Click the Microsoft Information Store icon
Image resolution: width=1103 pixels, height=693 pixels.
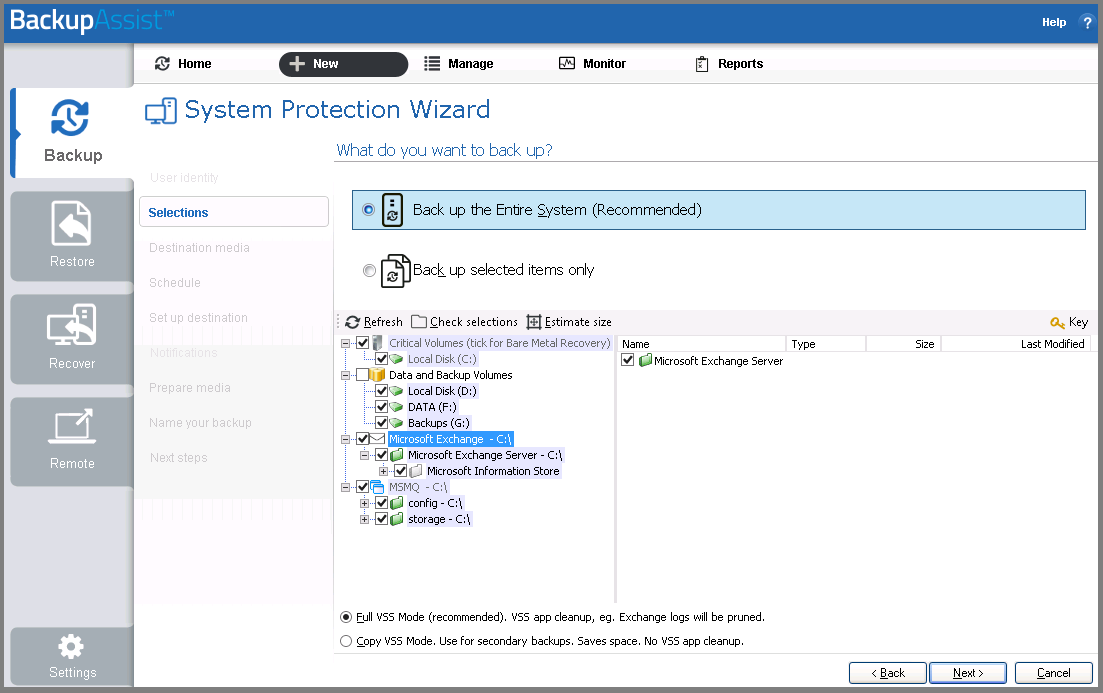416,471
